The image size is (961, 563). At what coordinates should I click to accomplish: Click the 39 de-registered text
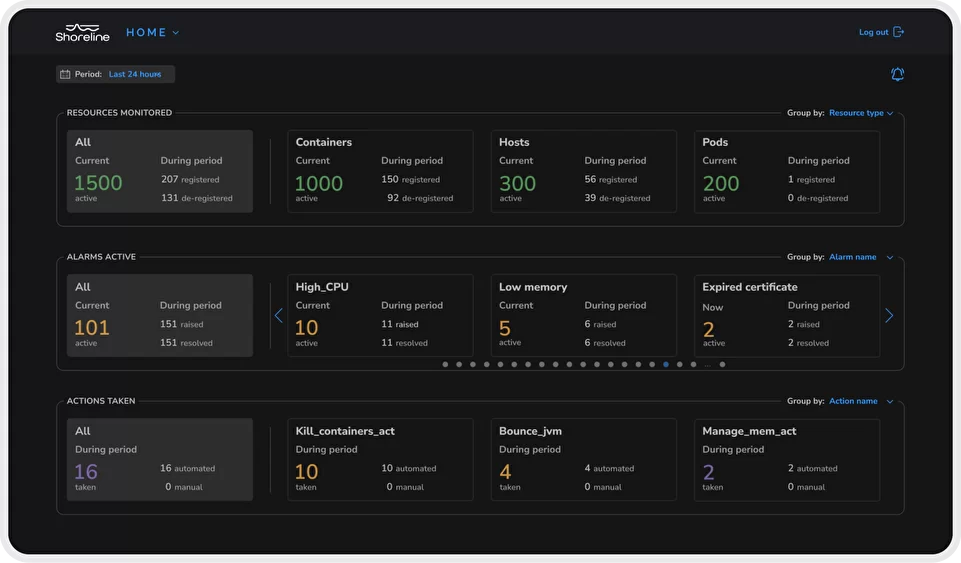click(617, 198)
